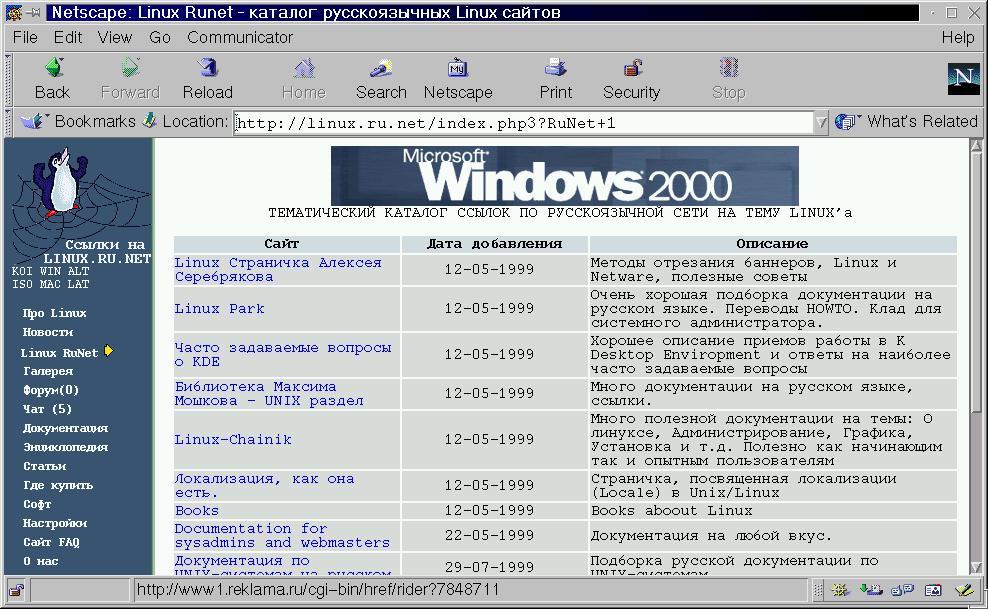Click the page proxy icon beside Location

click(149, 120)
